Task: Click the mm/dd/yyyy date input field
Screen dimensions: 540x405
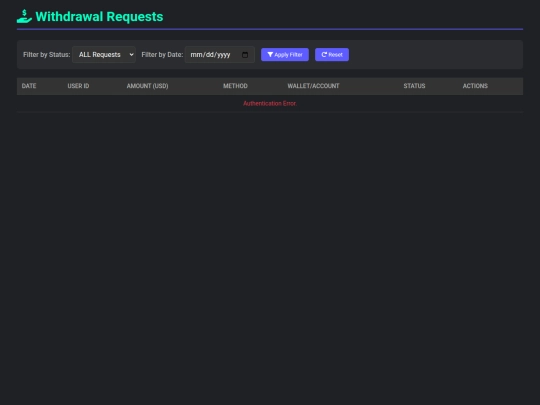Action: click(220, 54)
